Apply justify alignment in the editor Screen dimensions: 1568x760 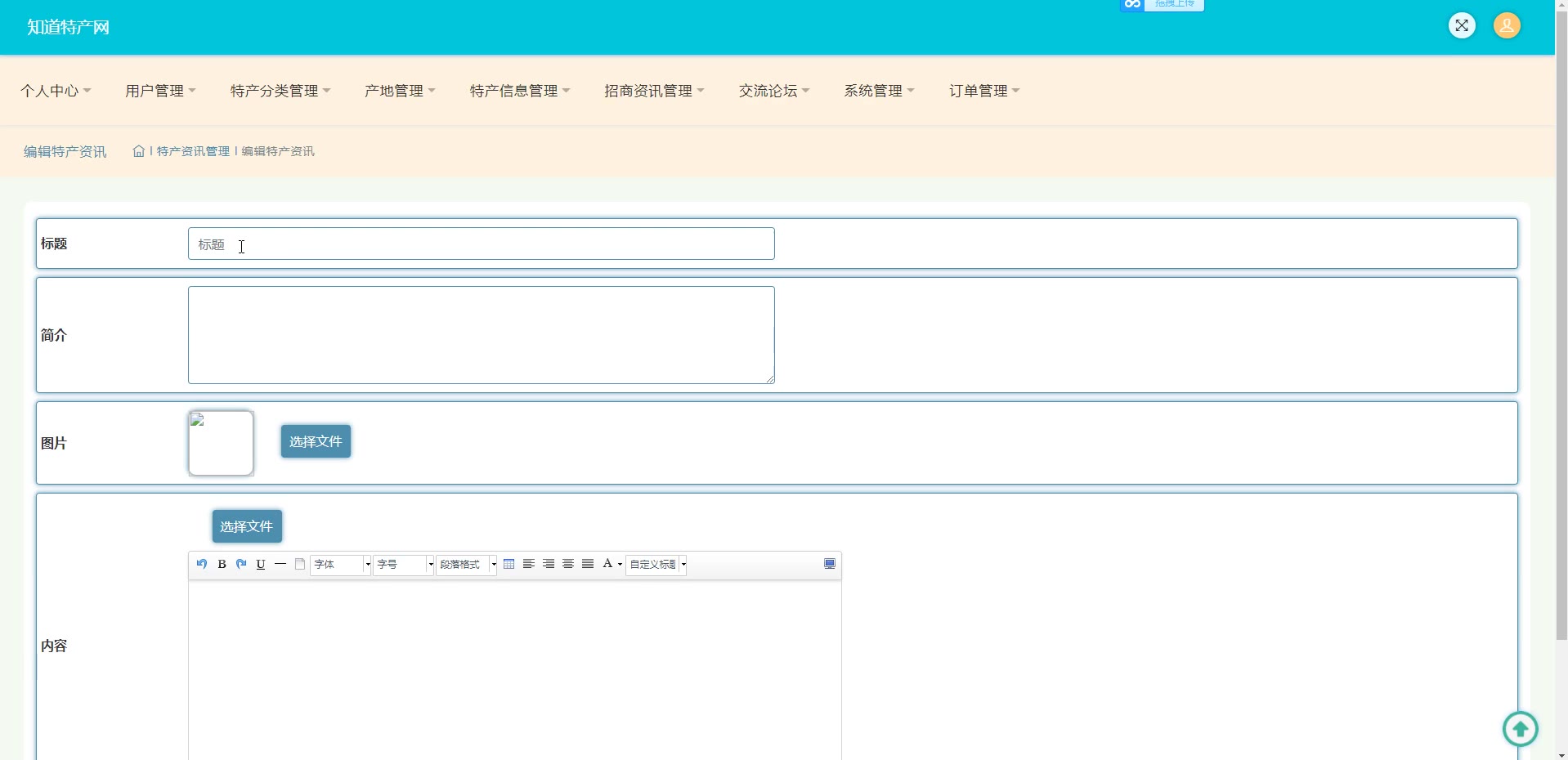[588, 564]
